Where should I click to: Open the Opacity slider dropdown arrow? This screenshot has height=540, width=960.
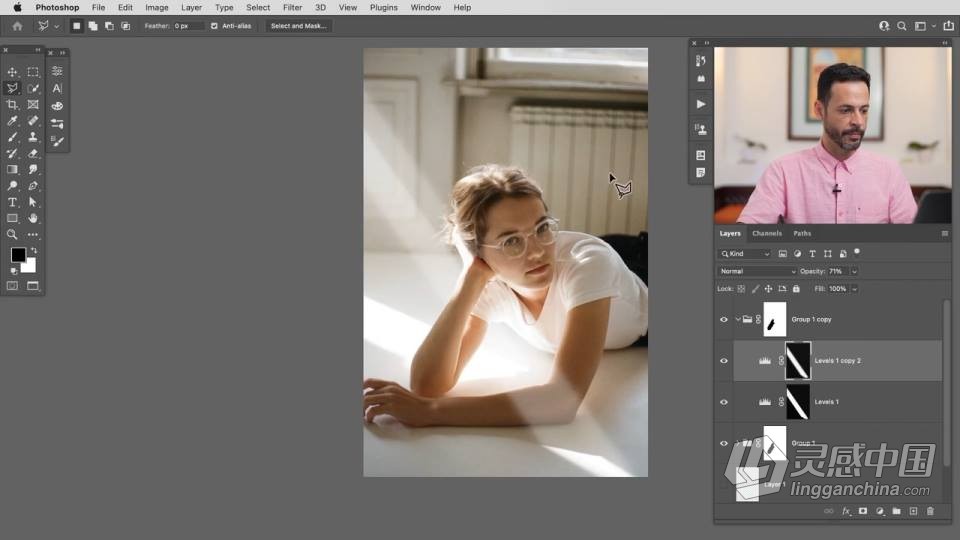(x=854, y=271)
